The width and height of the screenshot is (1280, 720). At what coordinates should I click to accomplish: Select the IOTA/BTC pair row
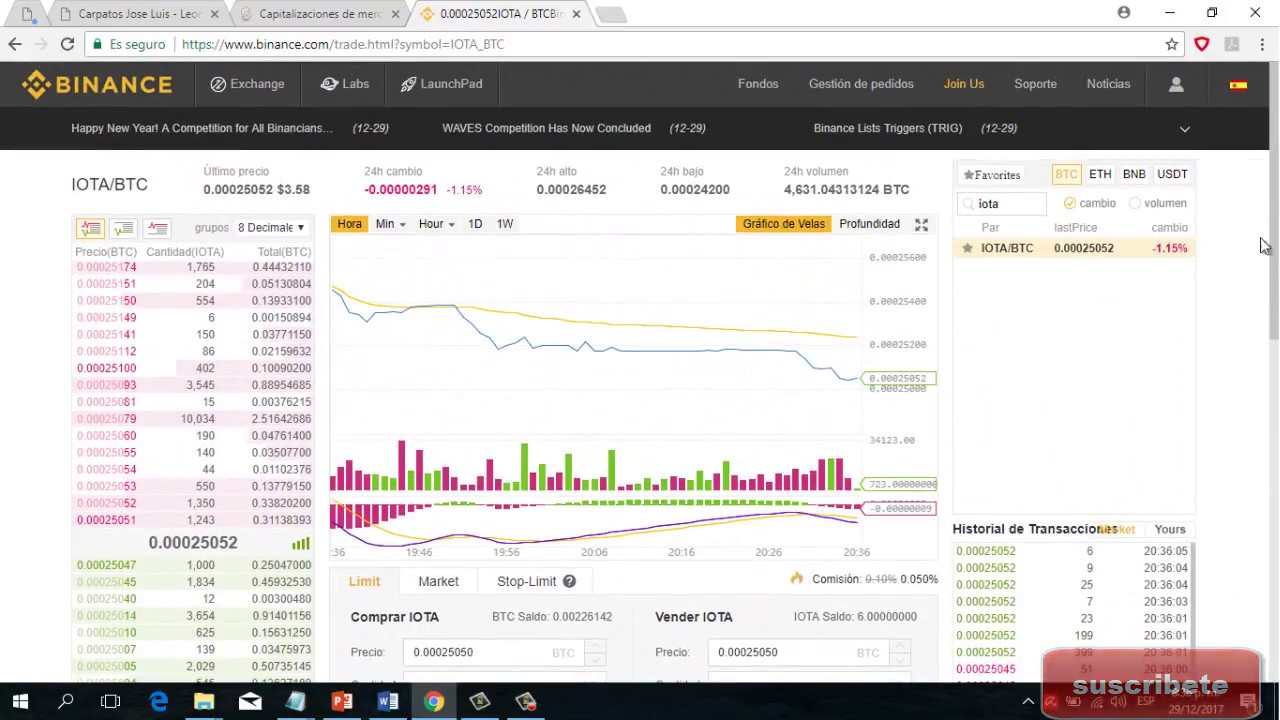point(1074,248)
